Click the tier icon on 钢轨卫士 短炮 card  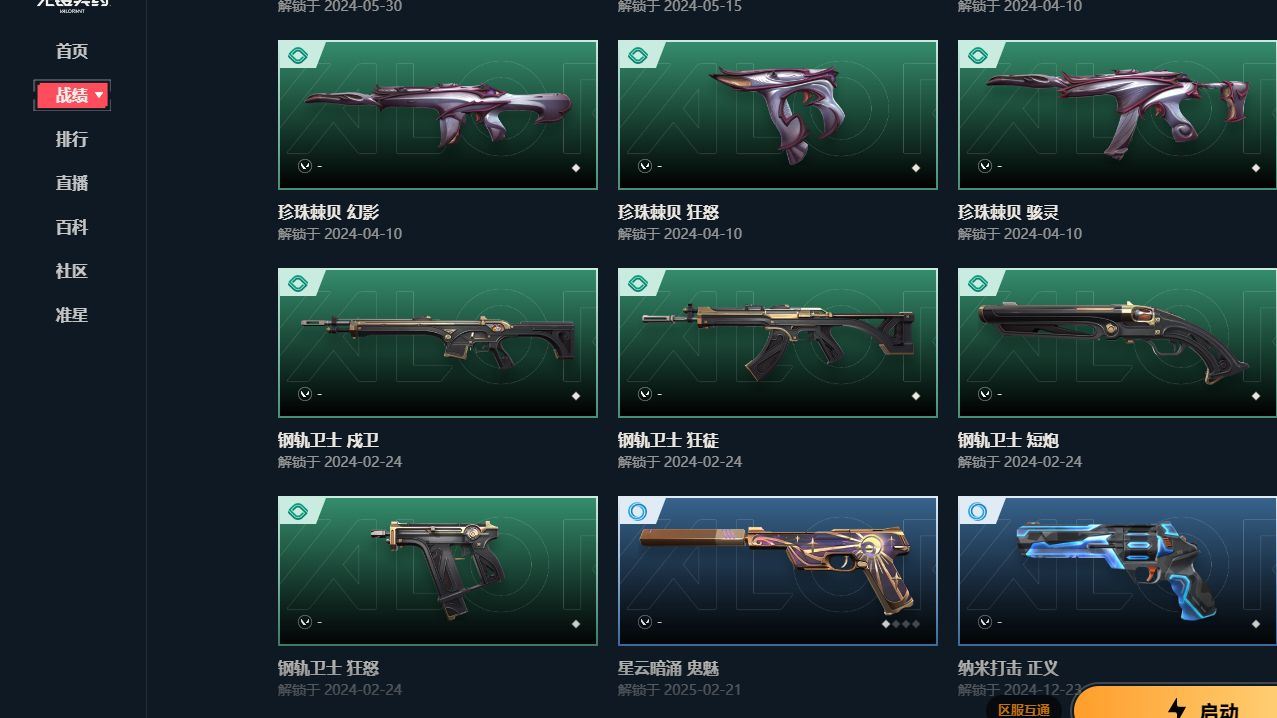pos(977,283)
